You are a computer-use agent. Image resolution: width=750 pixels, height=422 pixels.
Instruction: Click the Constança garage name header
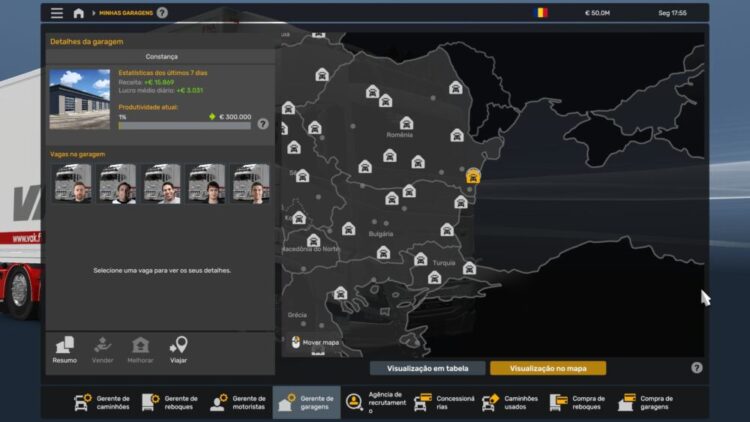pyautogui.click(x=161, y=56)
